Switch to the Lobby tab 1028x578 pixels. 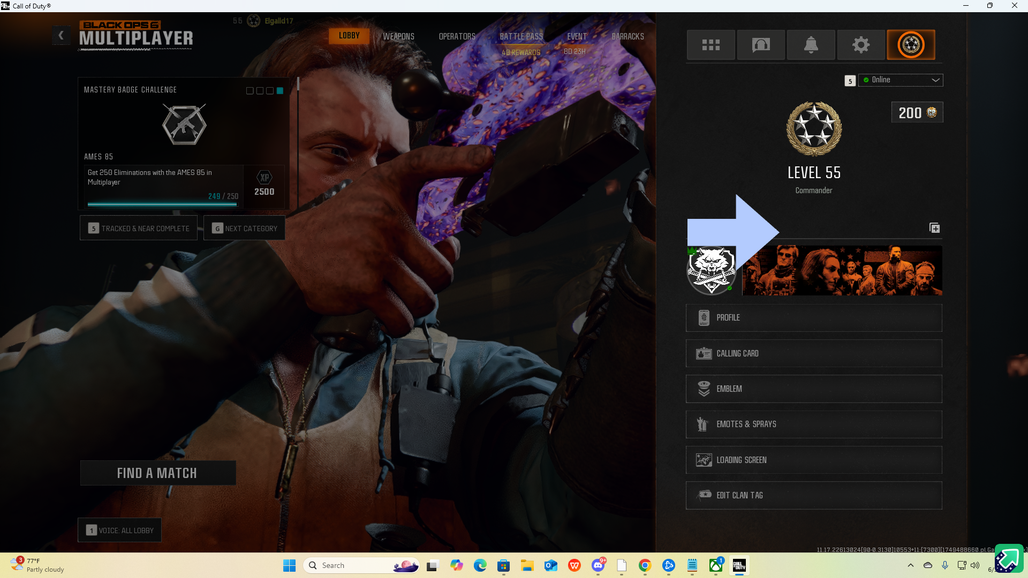[349, 35]
